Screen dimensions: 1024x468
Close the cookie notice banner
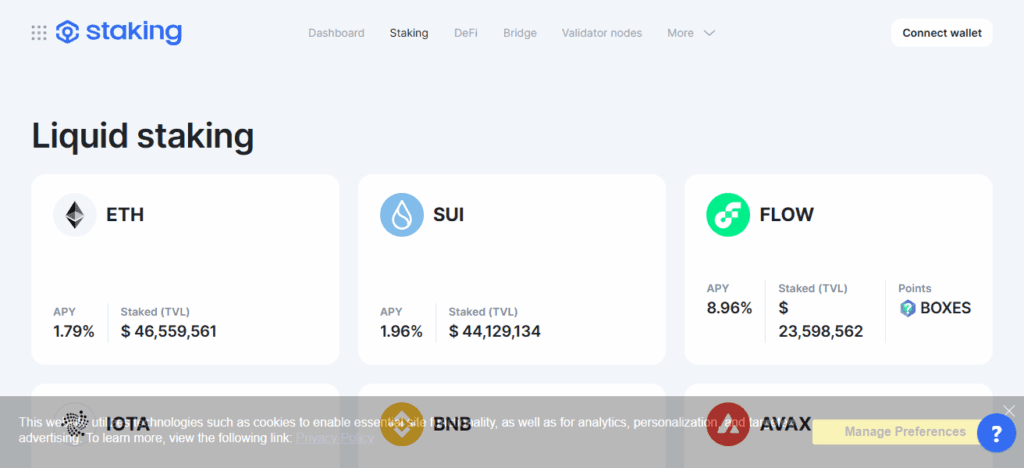click(1009, 410)
